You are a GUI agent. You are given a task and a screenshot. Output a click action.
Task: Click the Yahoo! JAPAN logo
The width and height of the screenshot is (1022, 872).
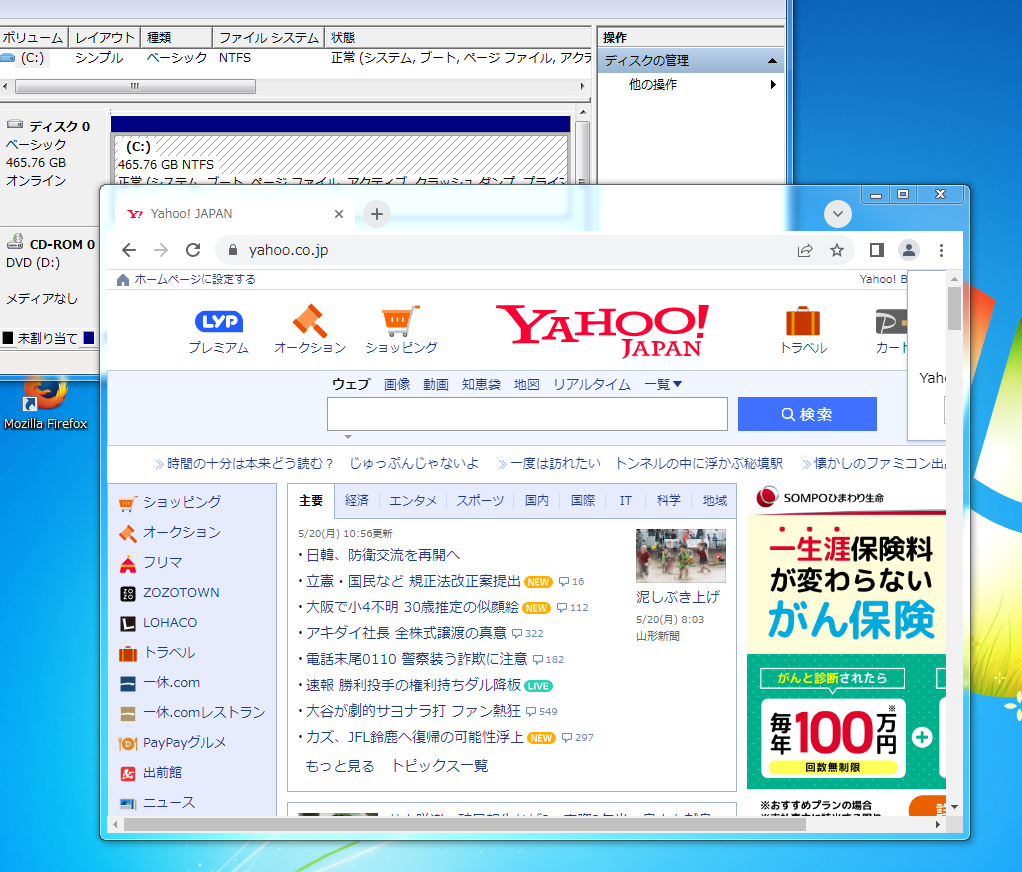pos(601,330)
